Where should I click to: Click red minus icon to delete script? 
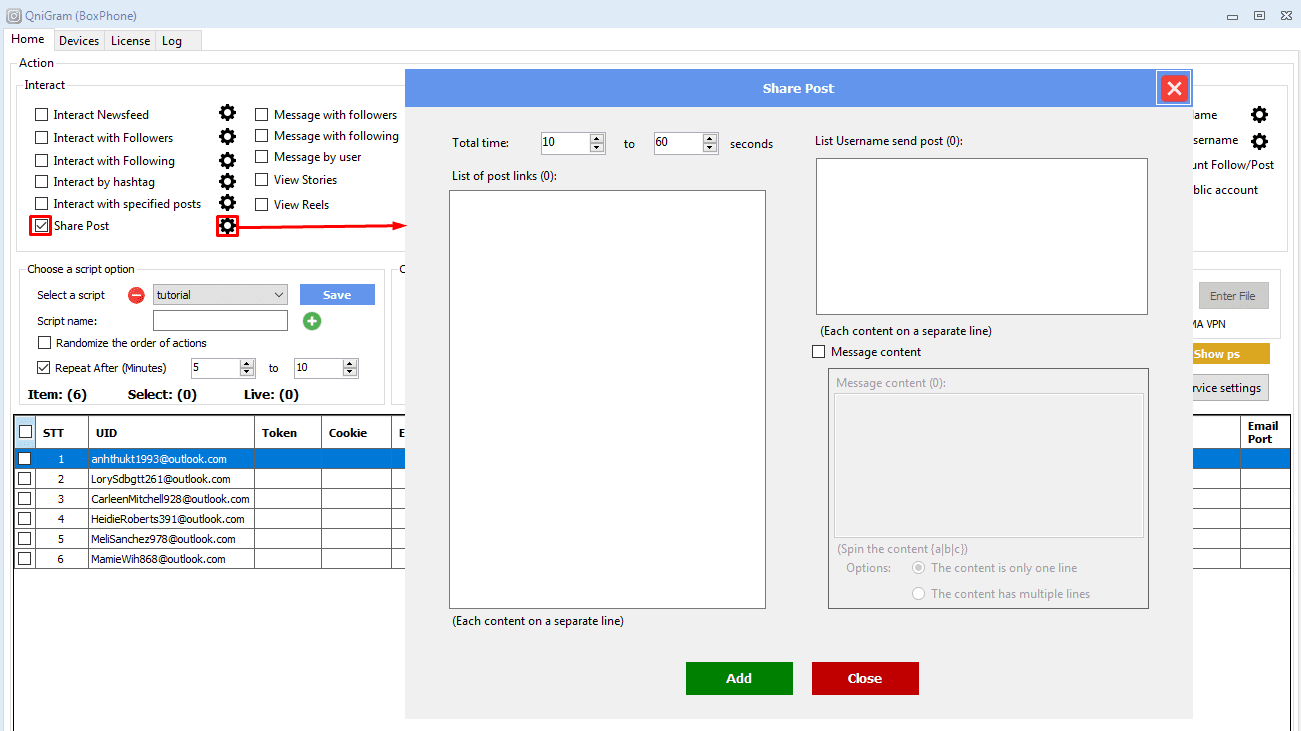[136, 295]
